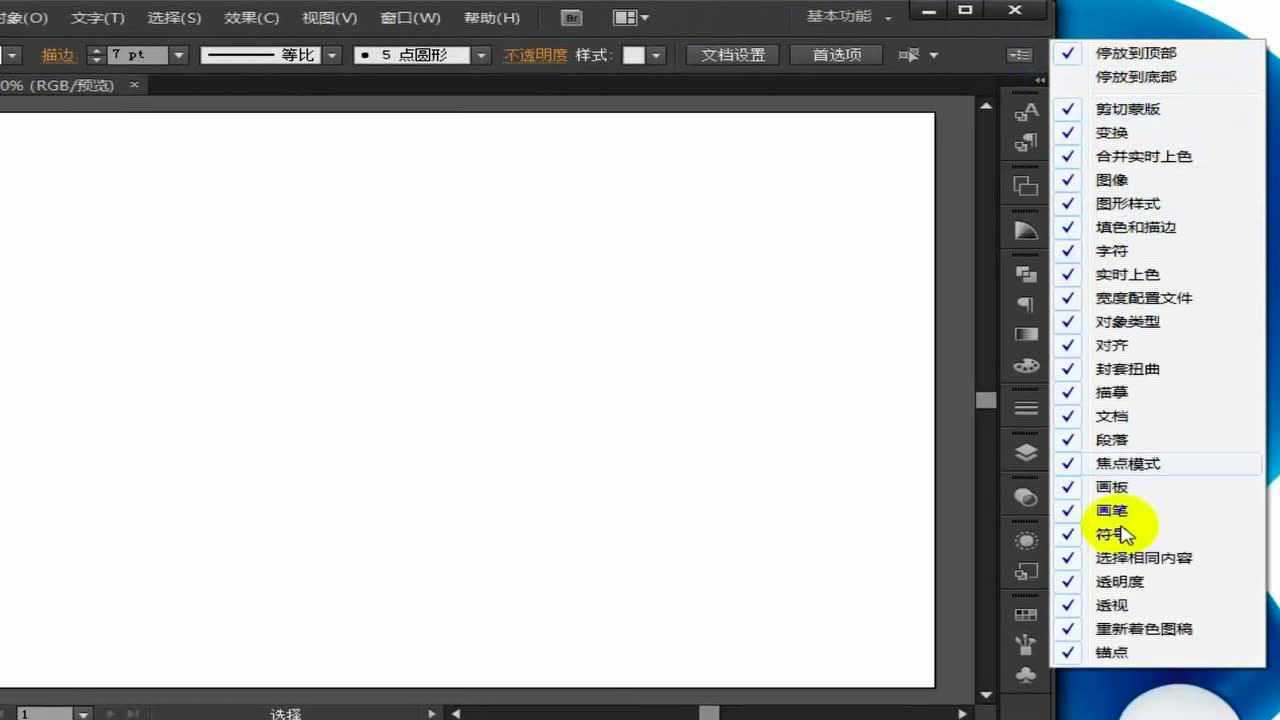Close the 0% (RGB/预览) document tab
The height and width of the screenshot is (720, 1280).
(x=135, y=86)
